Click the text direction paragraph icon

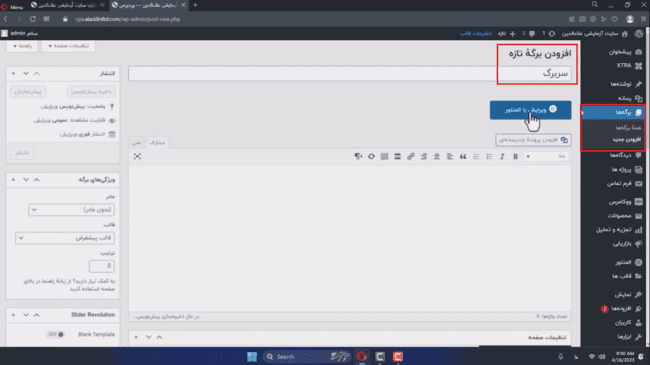(x=358, y=156)
